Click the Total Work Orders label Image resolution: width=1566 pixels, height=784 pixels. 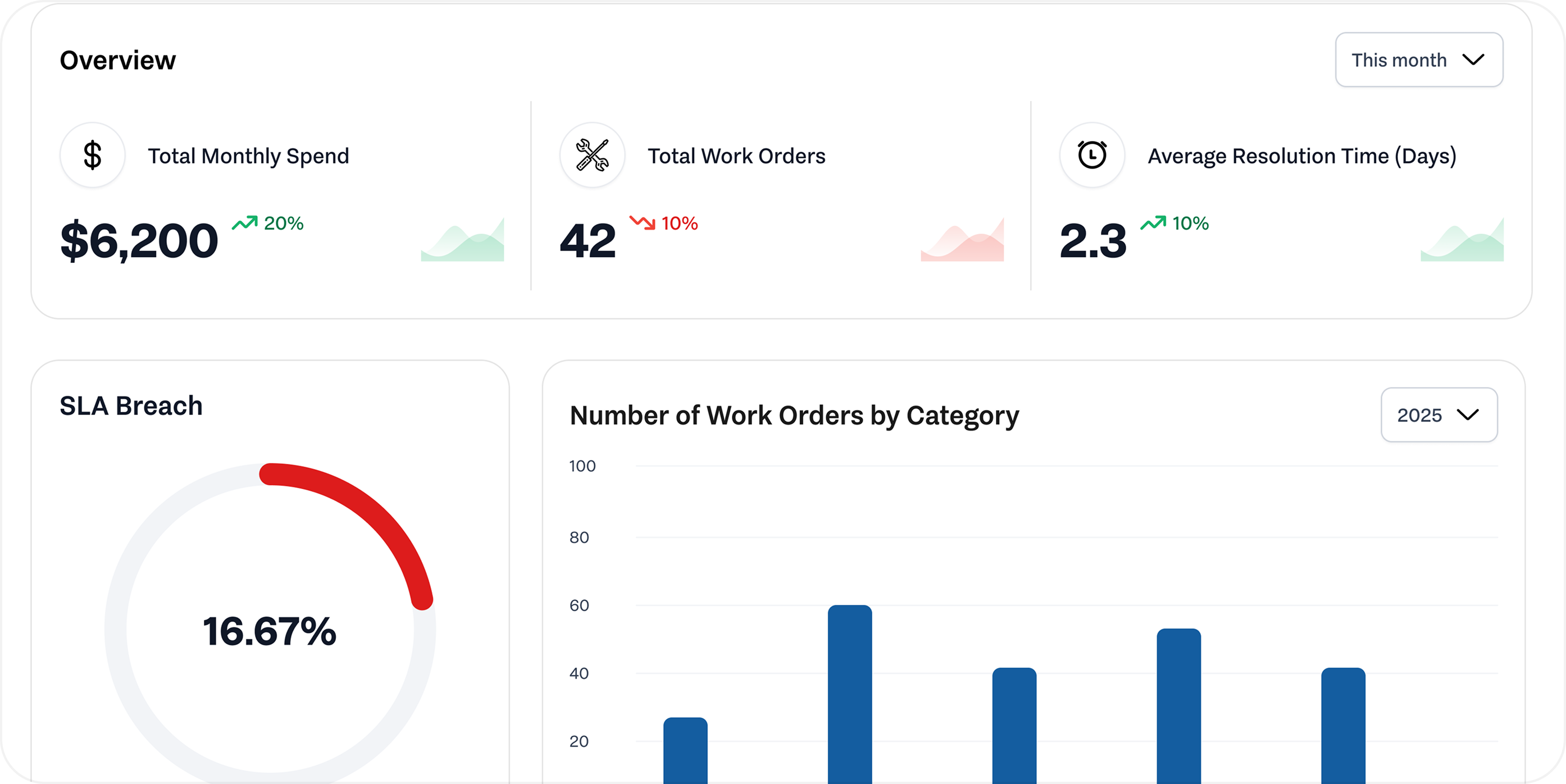[x=736, y=156]
